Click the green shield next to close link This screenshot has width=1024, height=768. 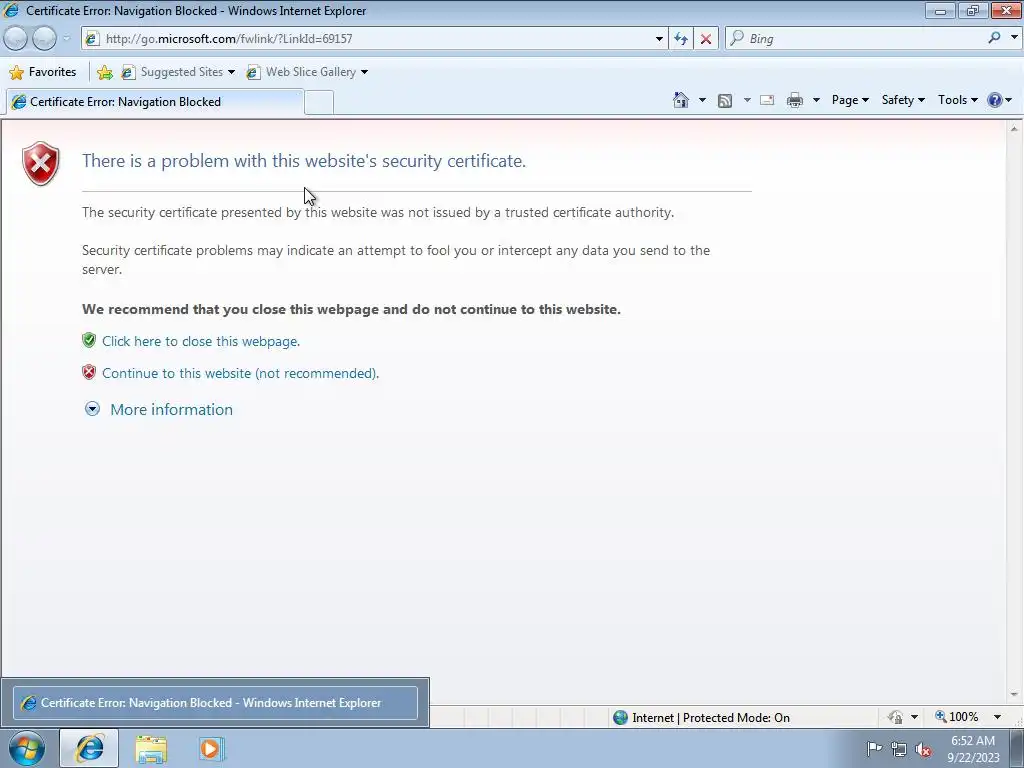pyautogui.click(x=89, y=340)
